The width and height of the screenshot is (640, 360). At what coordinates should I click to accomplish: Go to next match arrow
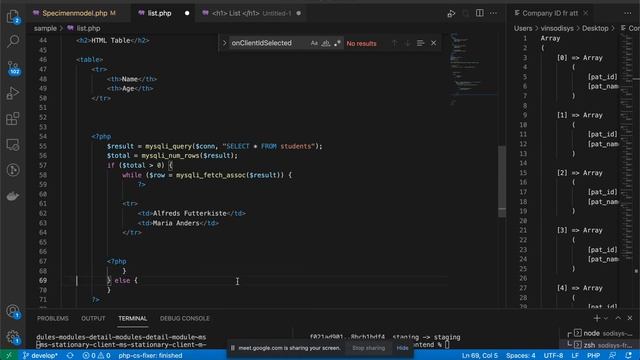point(407,43)
